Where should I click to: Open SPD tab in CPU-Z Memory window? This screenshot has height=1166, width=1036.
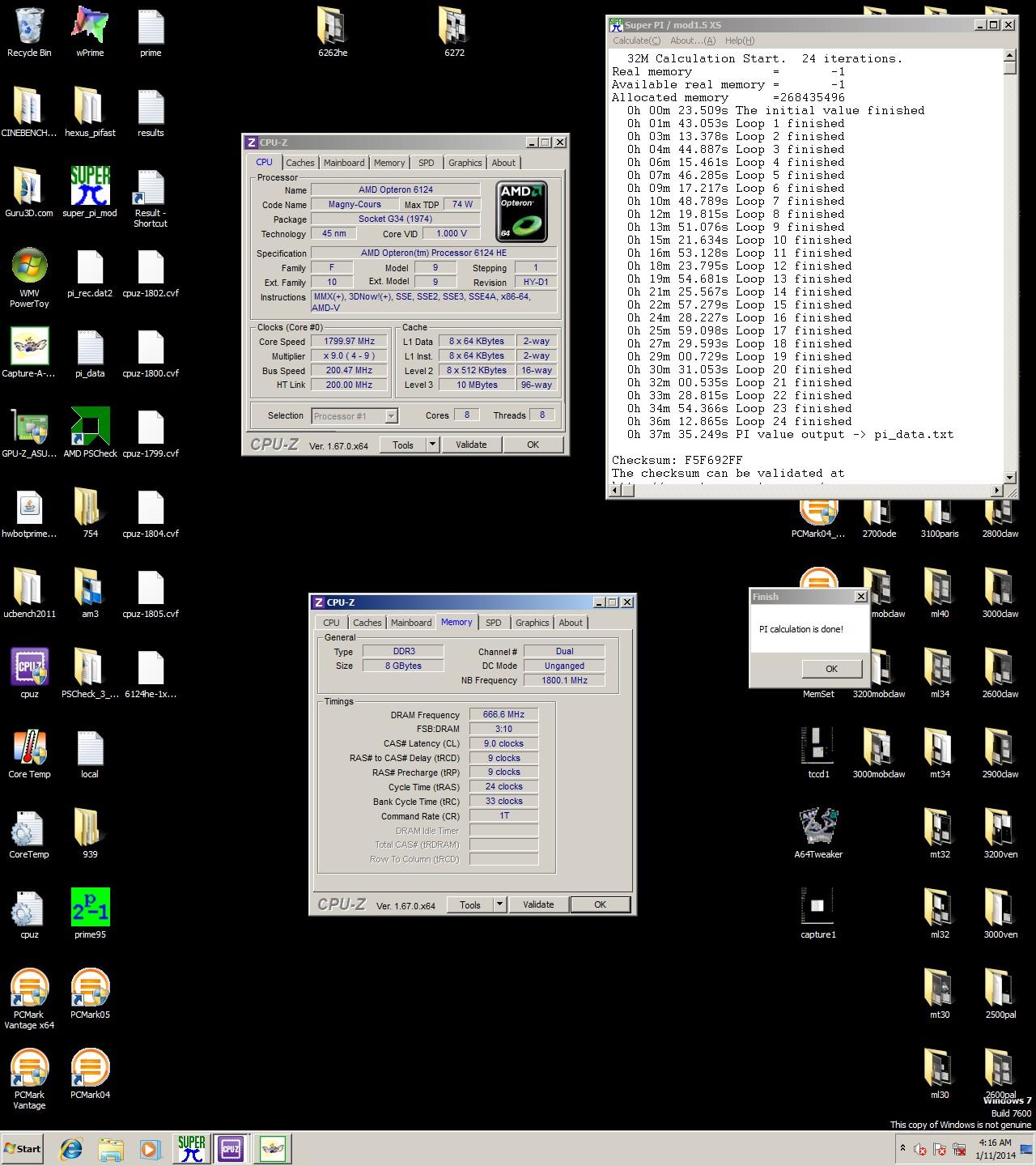(x=494, y=623)
